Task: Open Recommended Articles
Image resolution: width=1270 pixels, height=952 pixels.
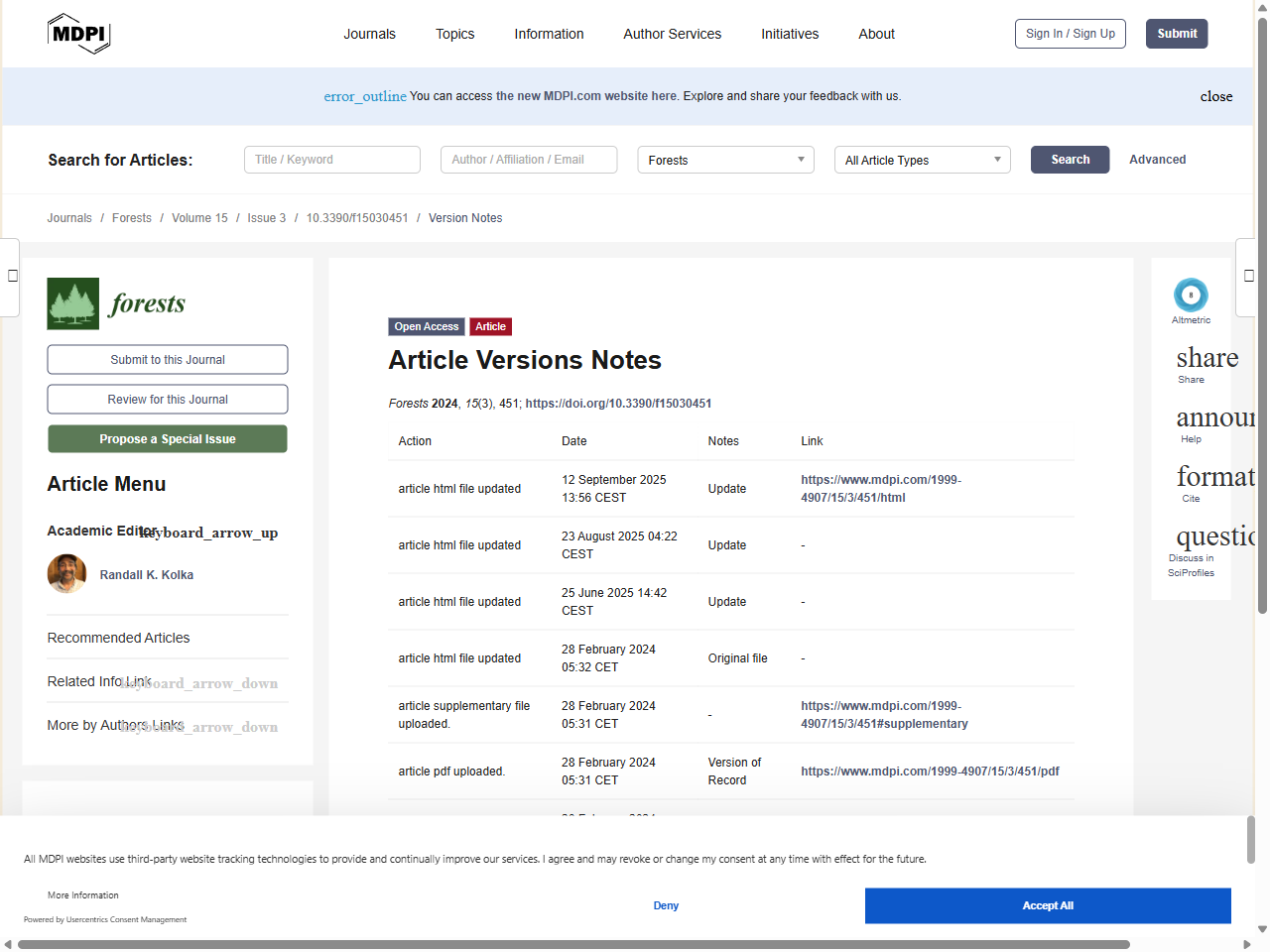Action: tap(118, 638)
